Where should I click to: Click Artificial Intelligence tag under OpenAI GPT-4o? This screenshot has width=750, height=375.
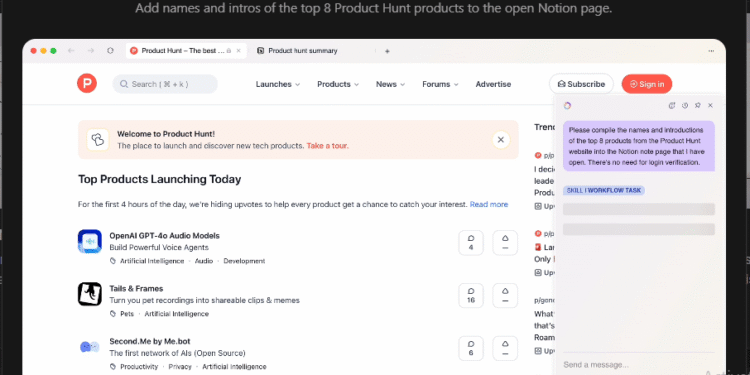pyautogui.click(x=152, y=261)
